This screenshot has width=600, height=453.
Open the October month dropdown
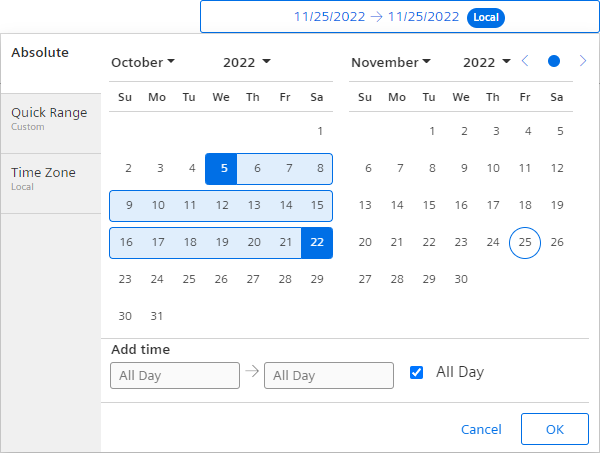(x=143, y=62)
